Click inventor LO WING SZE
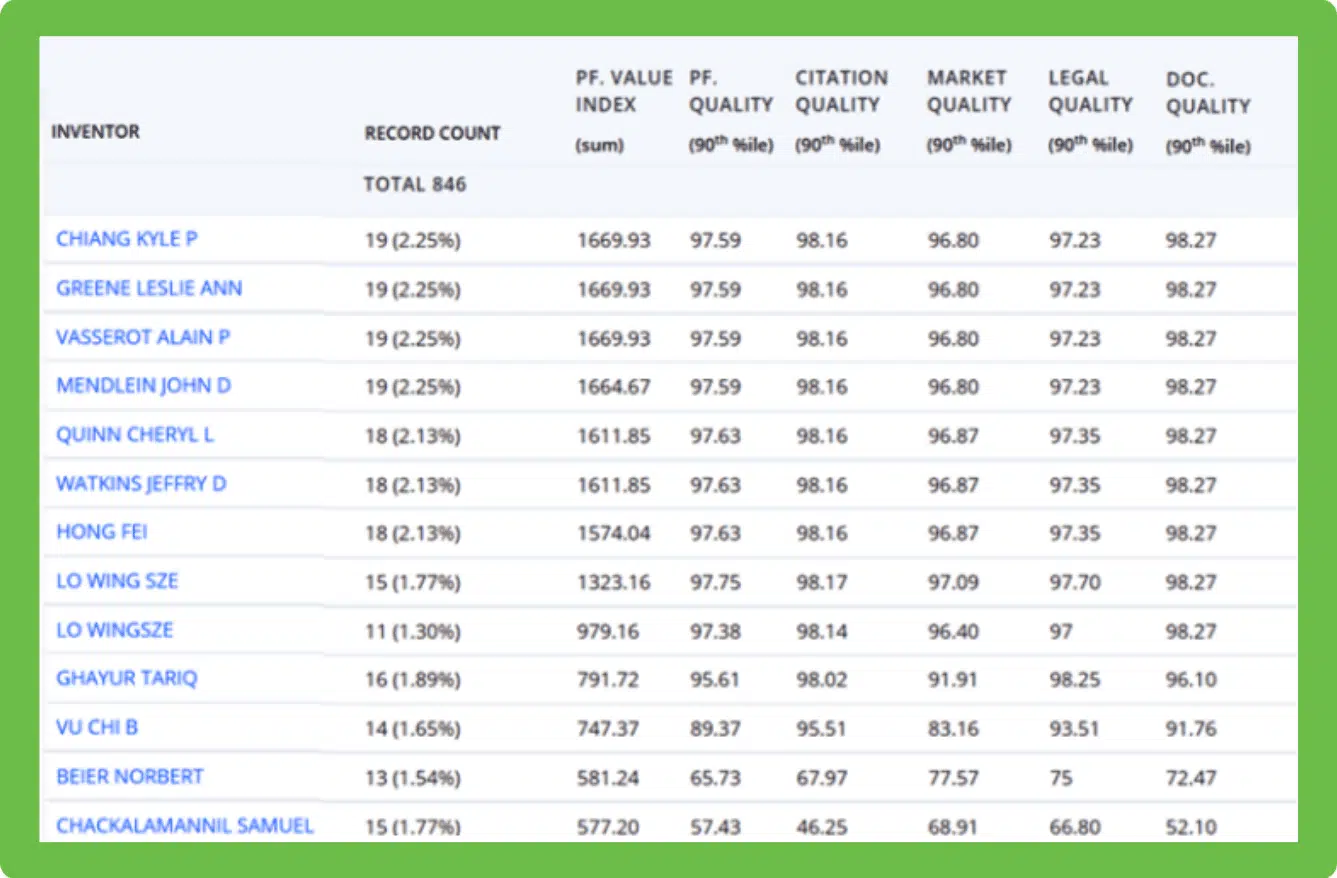1337x878 pixels. (x=117, y=581)
